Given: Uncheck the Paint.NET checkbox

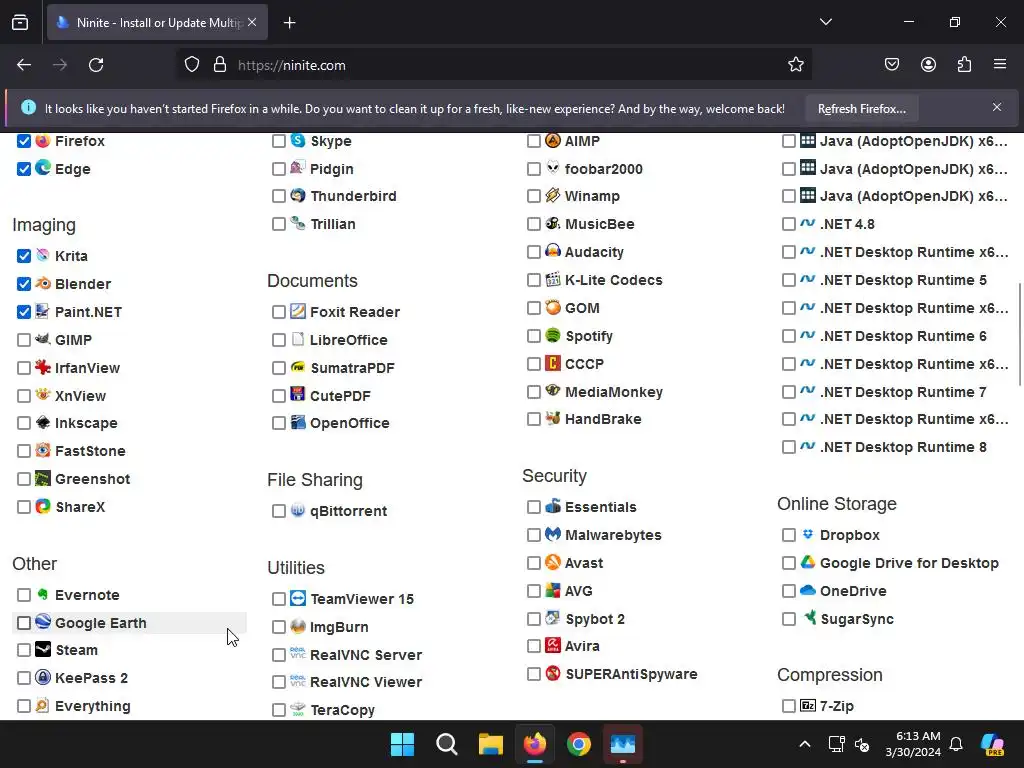Looking at the screenshot, I should pos(24,312).
